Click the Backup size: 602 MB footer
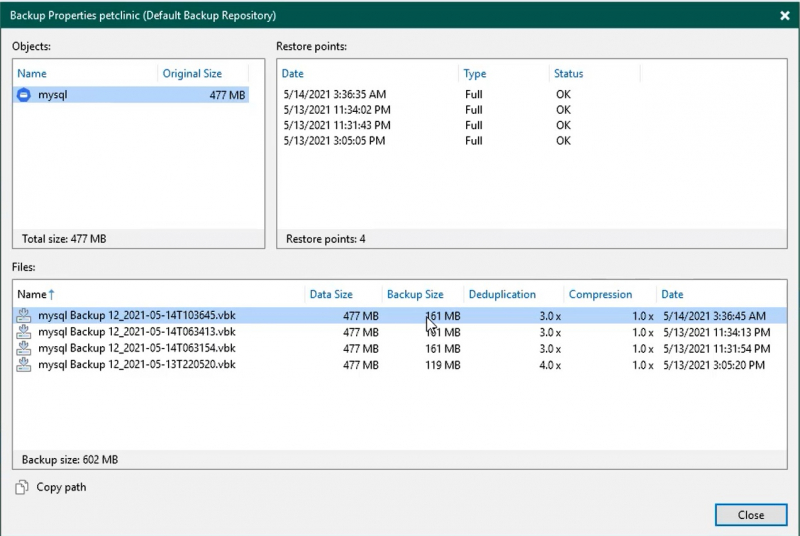The height and width of the screenshot is (536, 800). click(70, 460)
